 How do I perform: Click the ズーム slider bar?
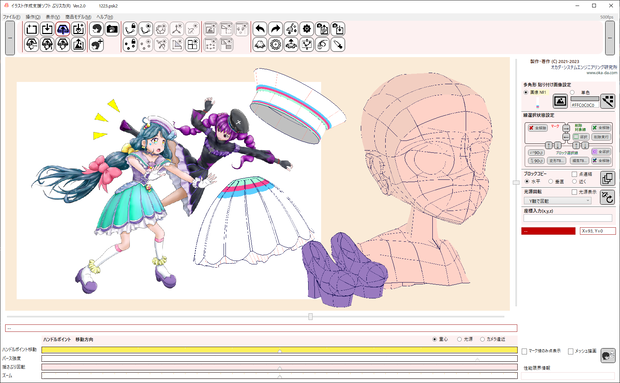[280, 375]
